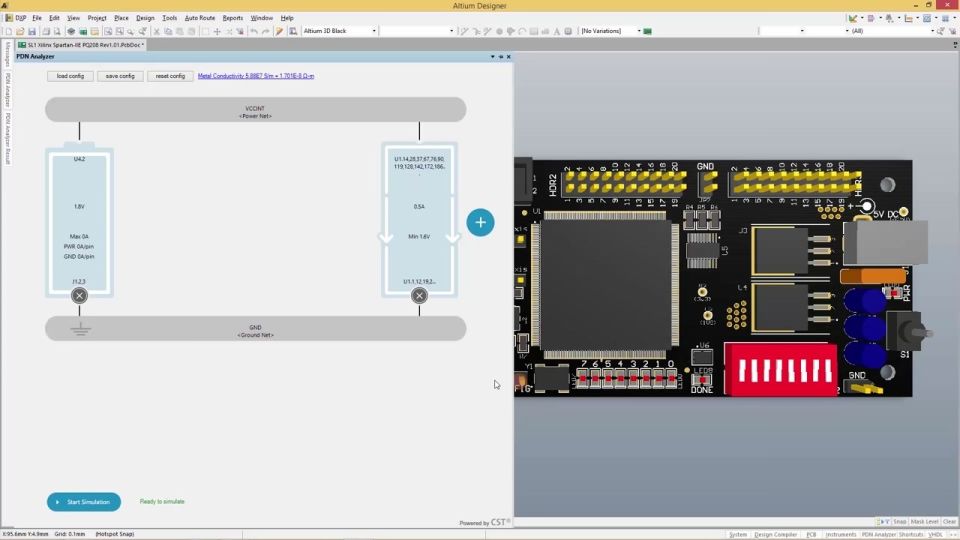Open the File menu
This screenshot has width=960, height=540.
(37, 18)
